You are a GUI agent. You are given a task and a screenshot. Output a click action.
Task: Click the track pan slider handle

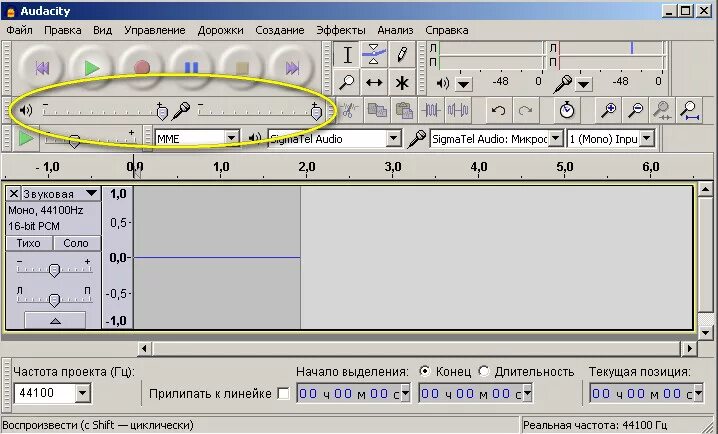tap(54, 300)
